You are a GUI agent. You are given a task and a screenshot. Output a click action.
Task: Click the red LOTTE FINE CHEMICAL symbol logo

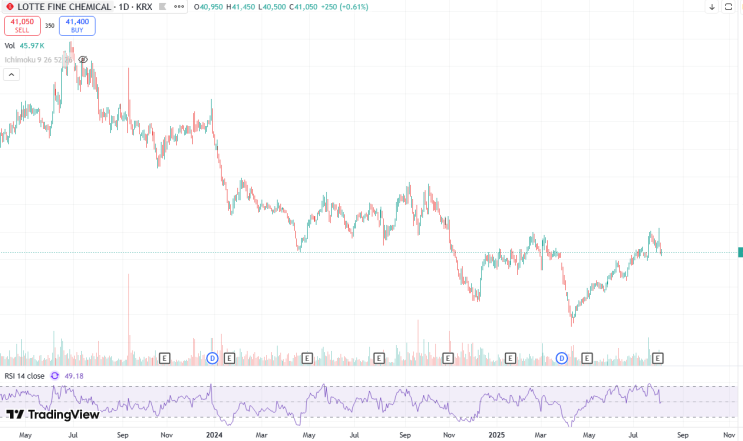coord(9,7)
